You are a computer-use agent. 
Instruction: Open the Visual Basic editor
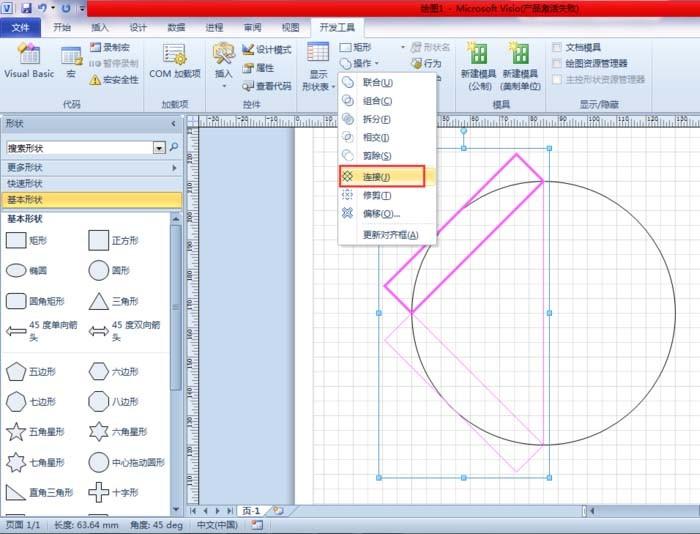click(29, 61)
